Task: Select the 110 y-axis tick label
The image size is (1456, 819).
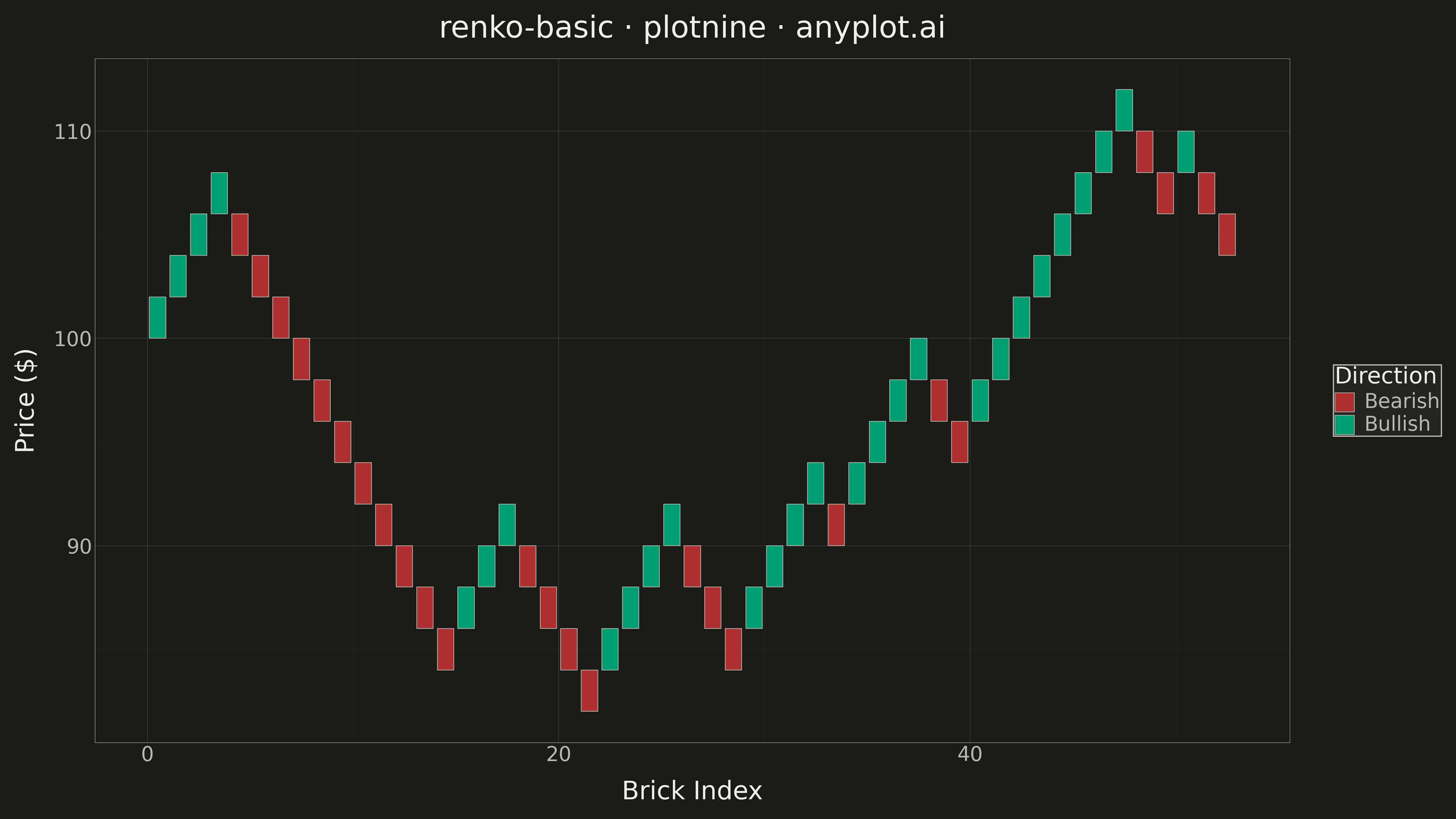Action: (72, 132)
